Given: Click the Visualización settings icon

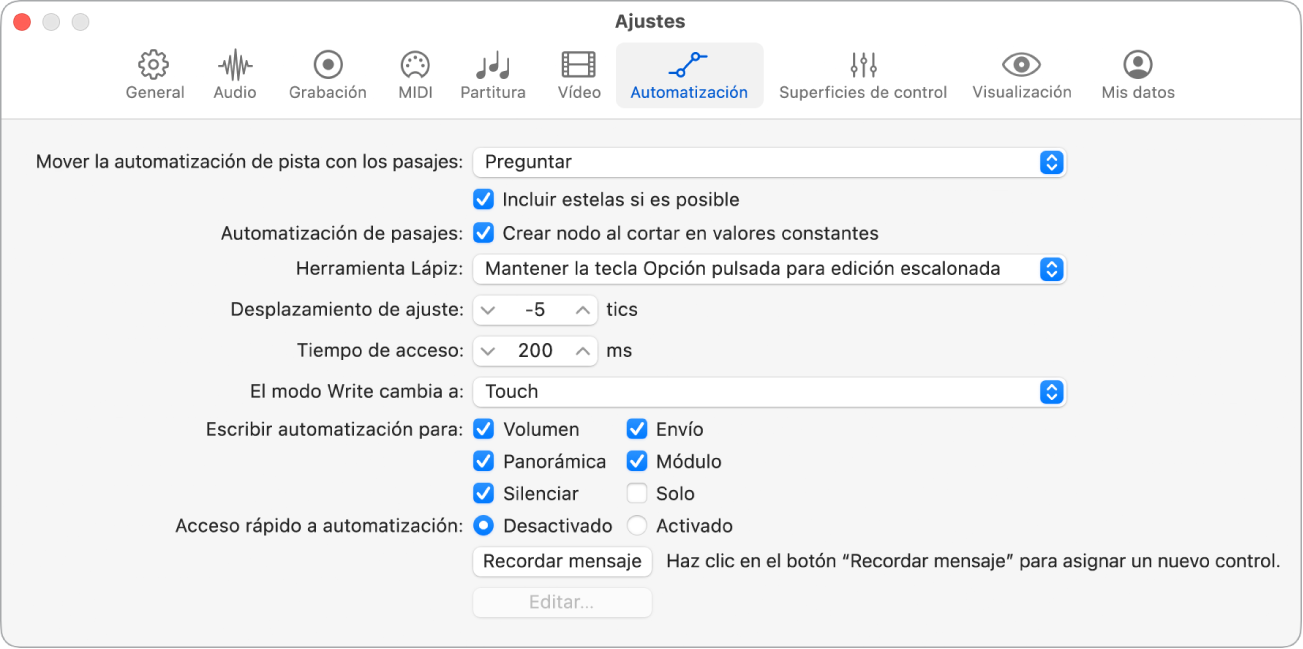Looking at the screenshot, I should tap(1021, 73).
